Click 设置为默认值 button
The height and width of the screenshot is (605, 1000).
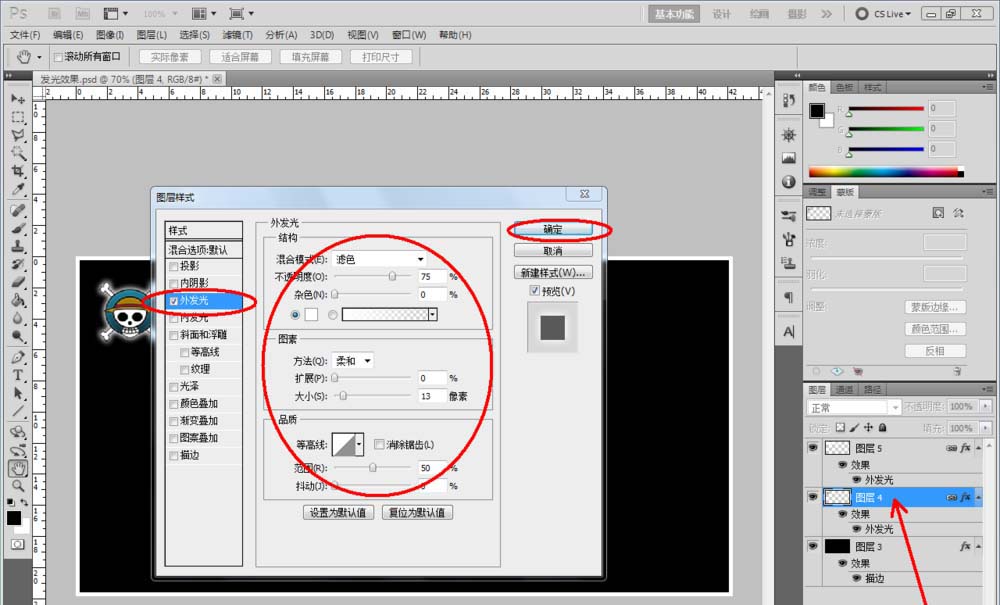point(338,513)
